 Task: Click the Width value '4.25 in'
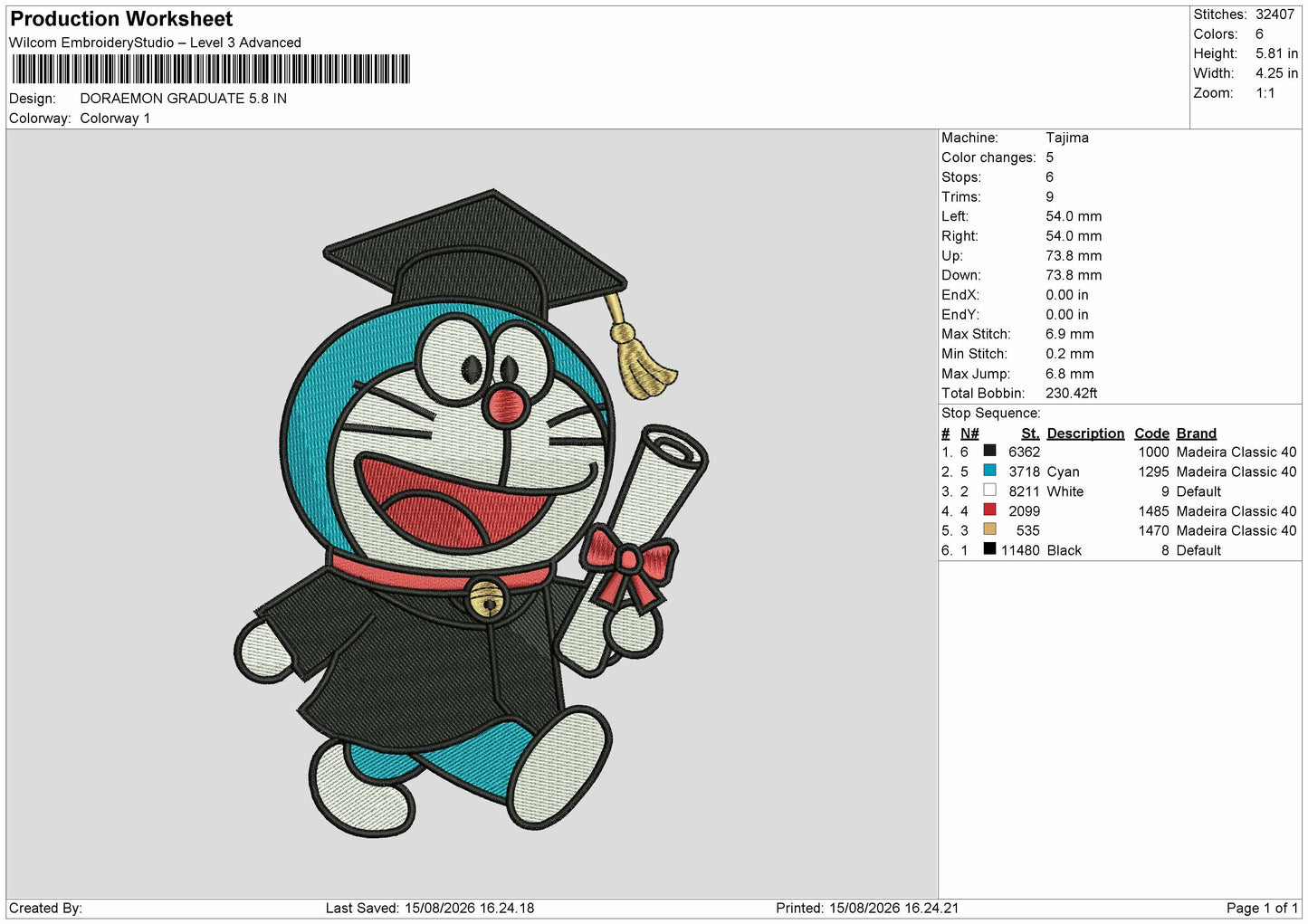point(1276,73)
